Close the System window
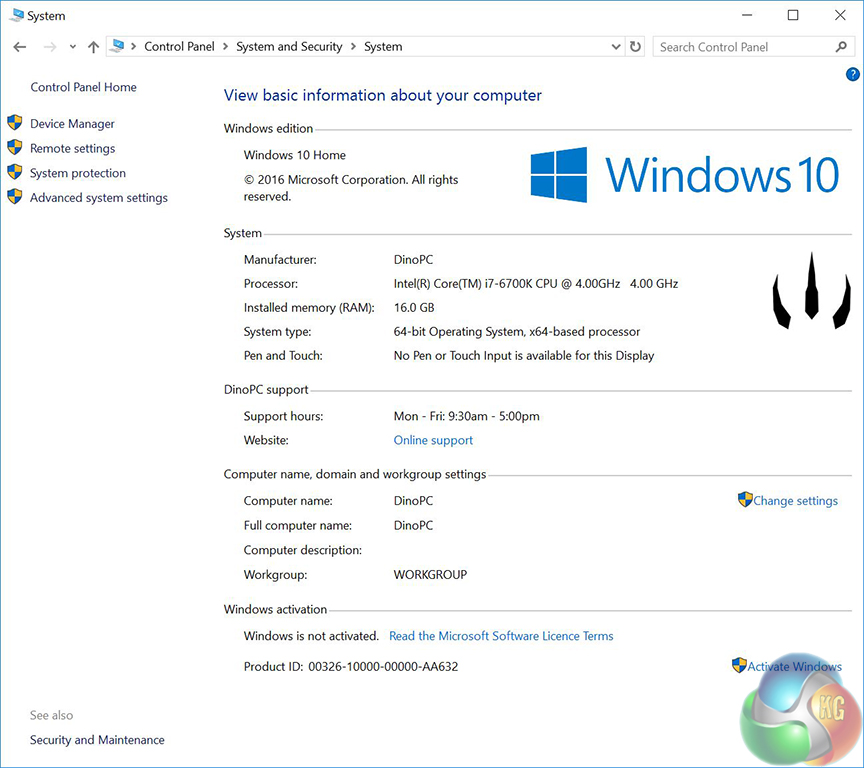Screen dimensions: 864x768 click(x=840, y=15)
